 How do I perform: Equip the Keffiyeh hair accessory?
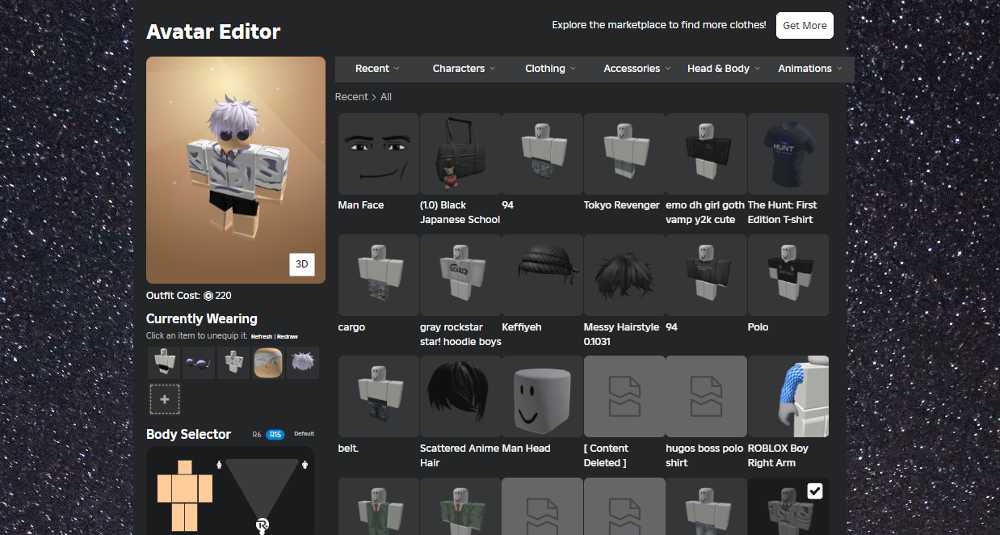pos(542,275)
